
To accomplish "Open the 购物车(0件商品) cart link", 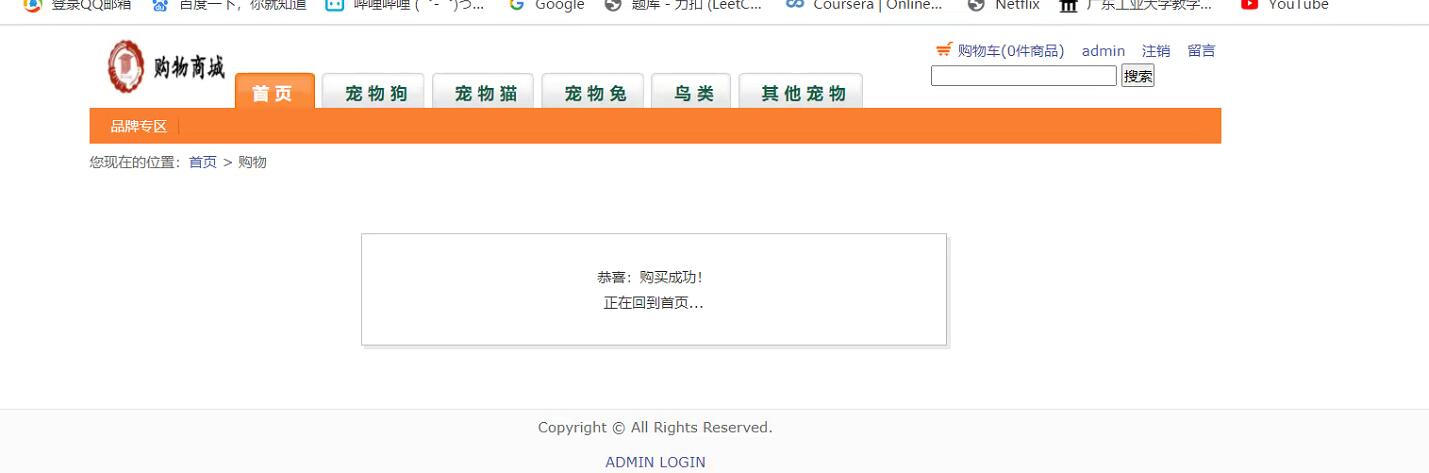I will pos(1011,51).
